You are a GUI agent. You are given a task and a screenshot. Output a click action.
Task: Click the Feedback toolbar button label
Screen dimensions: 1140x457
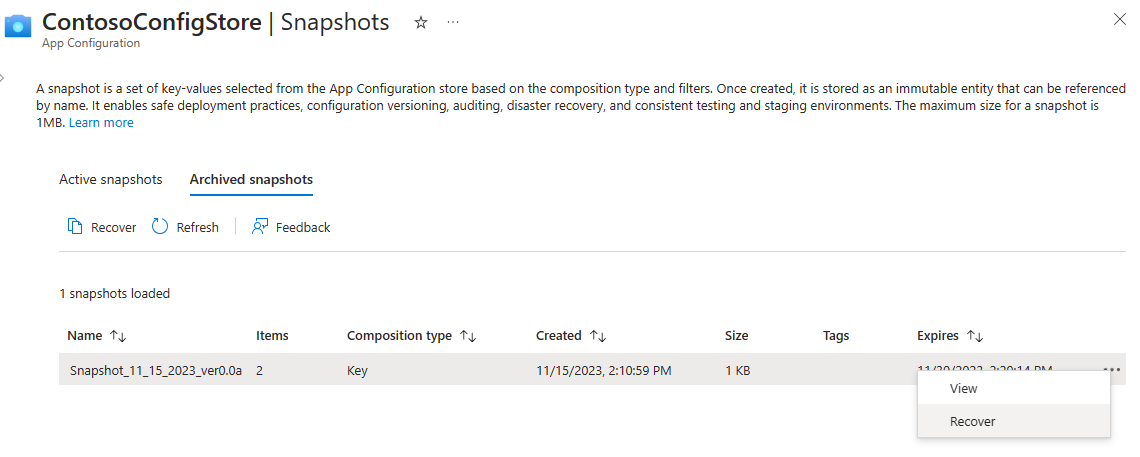pos(303,227)
